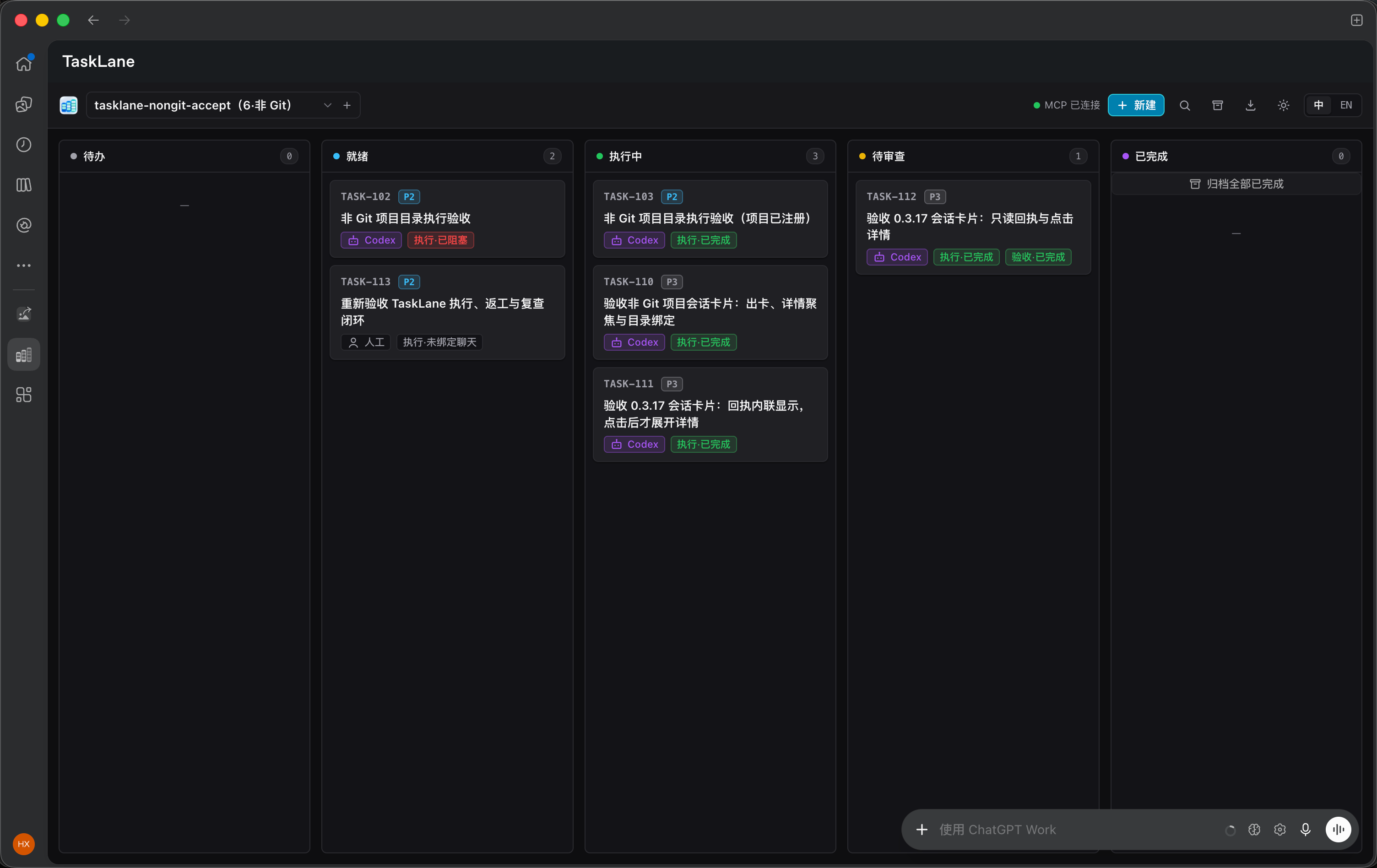
Task: Click the MCP 已连接 status indicator
Action: click(1067, 105)
